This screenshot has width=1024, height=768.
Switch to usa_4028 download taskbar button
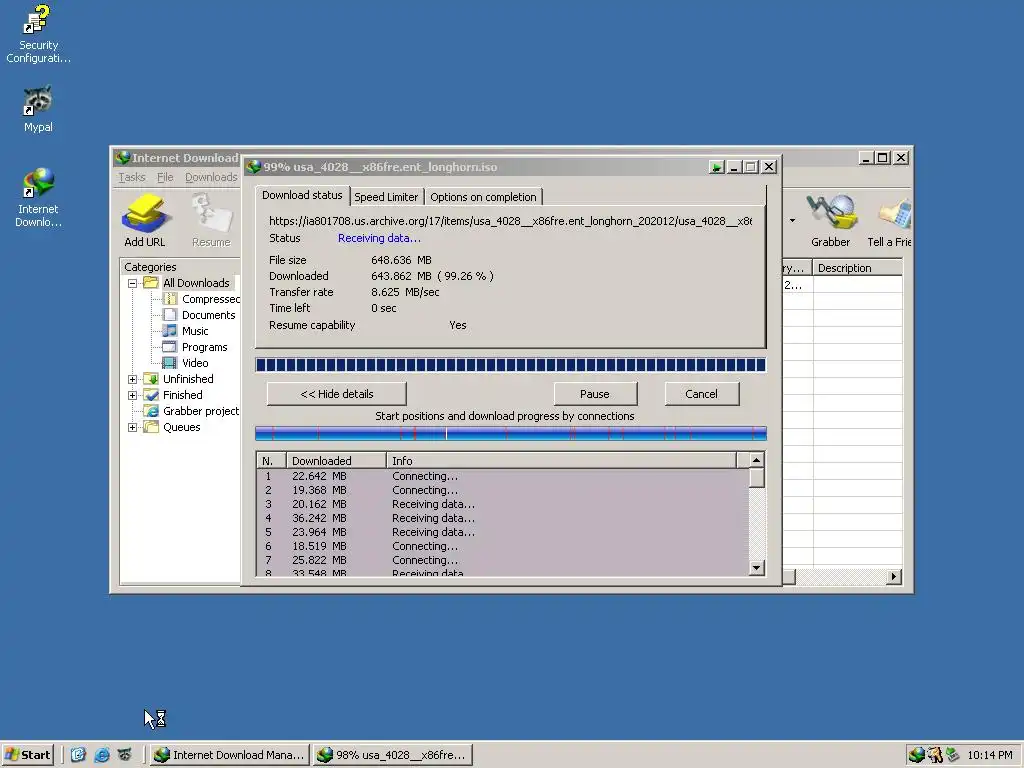(392, 755)
